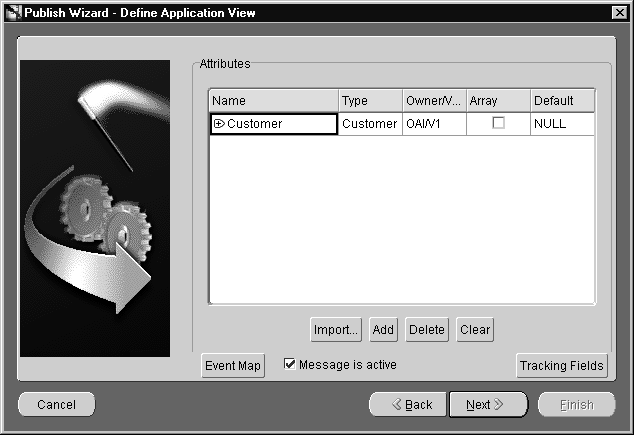Select the NULL default value cell
Viewport: 634px width, 435px height.
pos(562,124)
